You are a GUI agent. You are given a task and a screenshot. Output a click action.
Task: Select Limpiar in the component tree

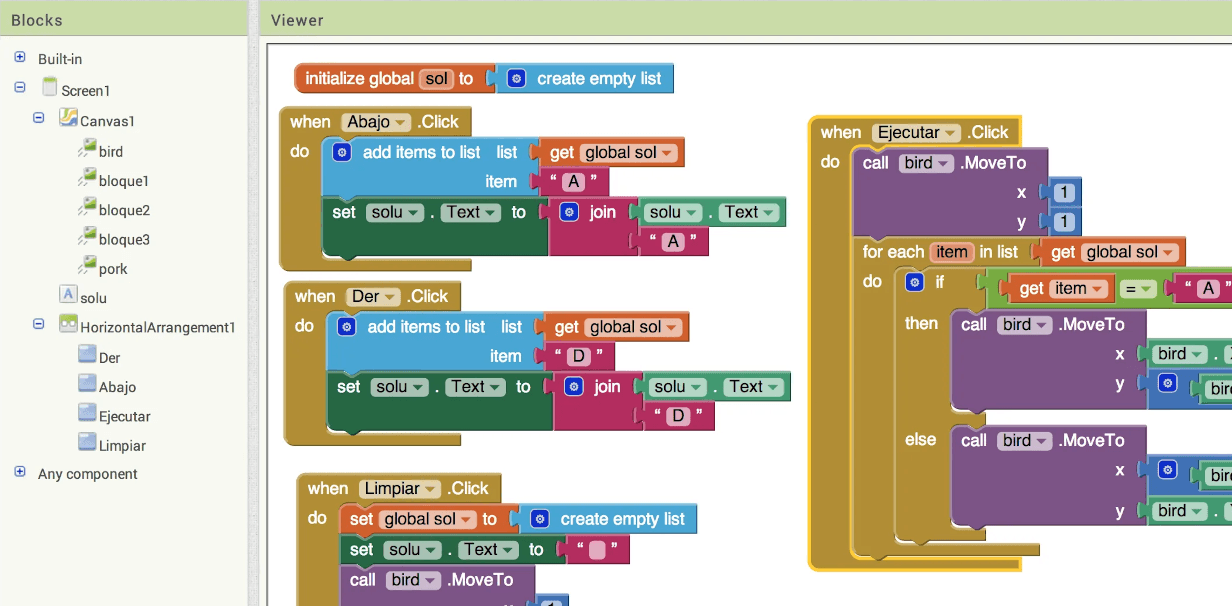(122, 445)
